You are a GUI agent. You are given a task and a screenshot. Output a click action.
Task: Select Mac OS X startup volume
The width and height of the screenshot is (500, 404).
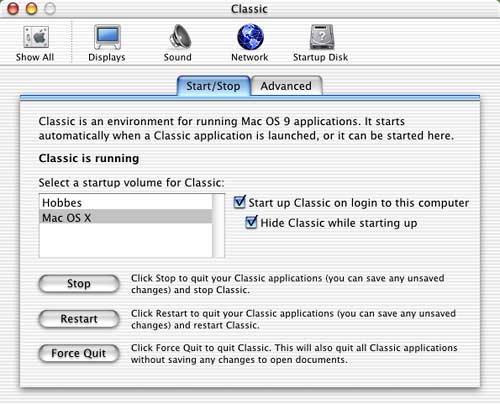pos(126,217)
